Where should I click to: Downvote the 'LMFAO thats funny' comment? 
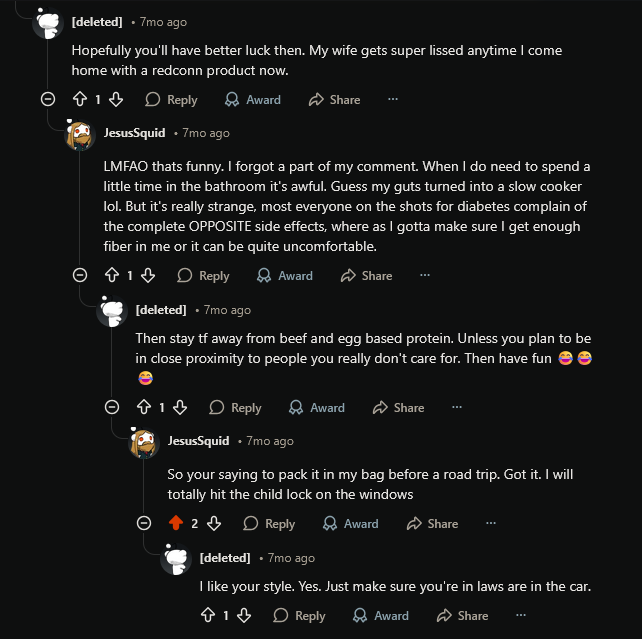(x=147, y=275)
